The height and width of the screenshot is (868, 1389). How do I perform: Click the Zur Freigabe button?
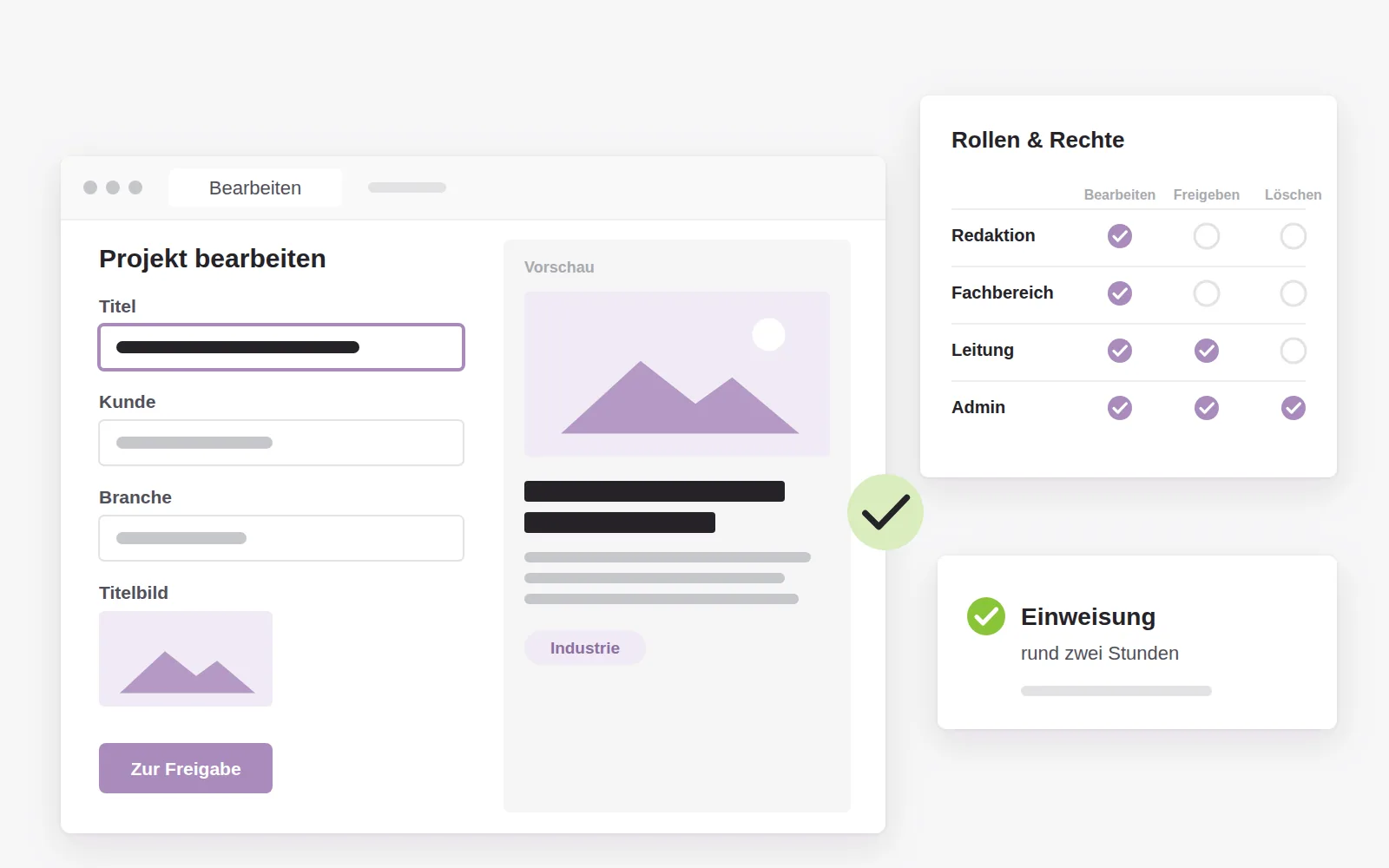click(x=186, y=768)
